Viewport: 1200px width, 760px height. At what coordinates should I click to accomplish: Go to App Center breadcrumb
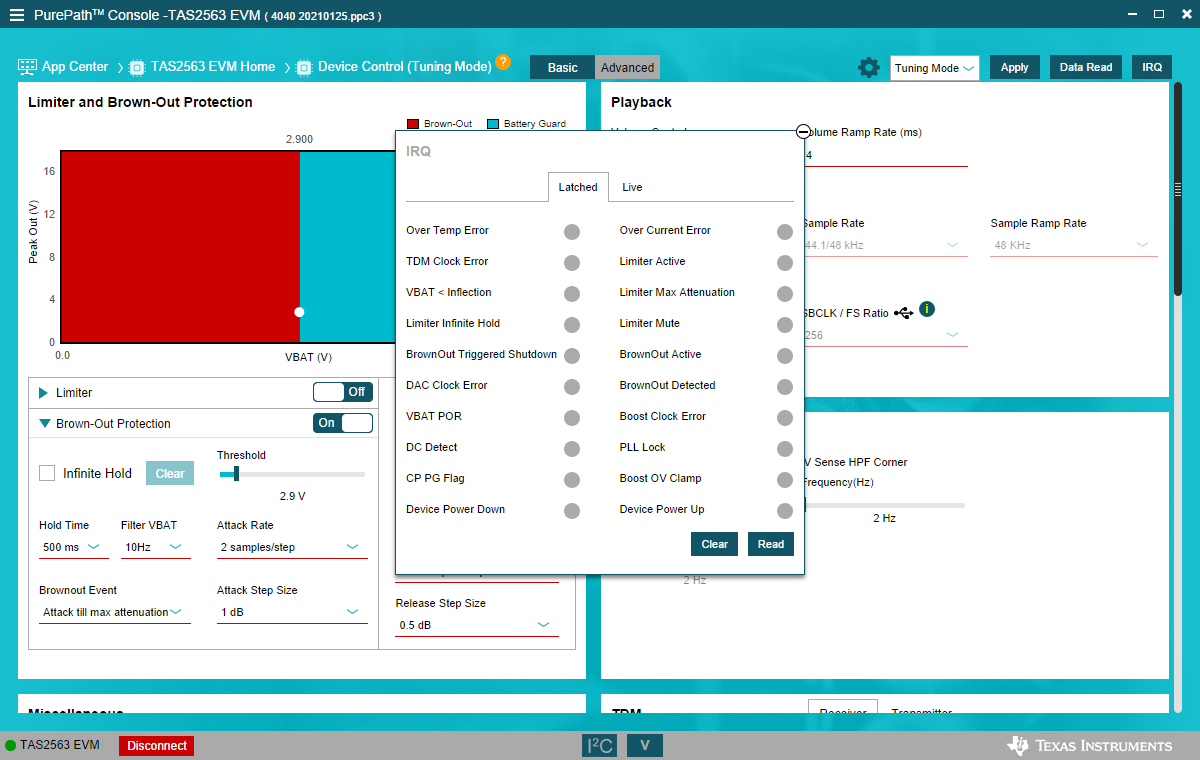[75, 67]
